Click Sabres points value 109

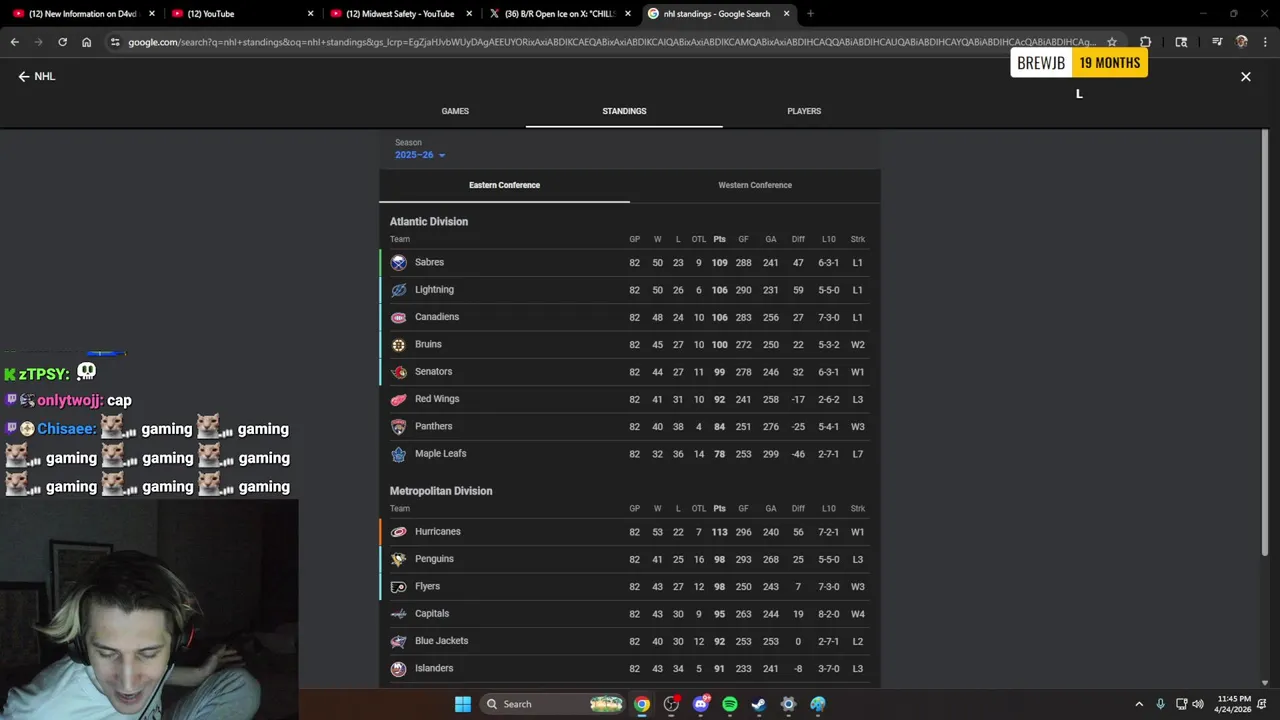coord(719,263)
